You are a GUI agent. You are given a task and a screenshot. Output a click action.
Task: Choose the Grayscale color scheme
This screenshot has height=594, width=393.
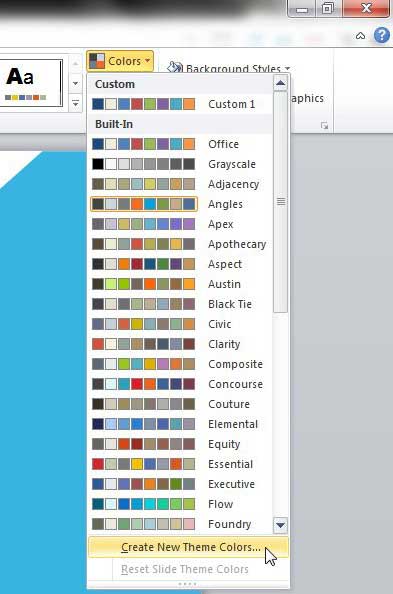click(180, 164)
